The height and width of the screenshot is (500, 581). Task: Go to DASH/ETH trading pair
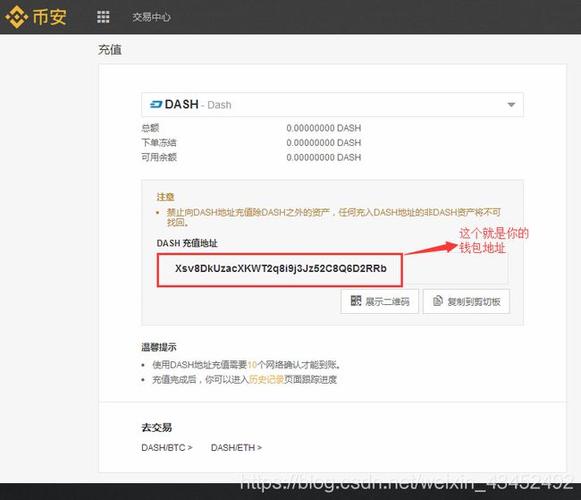pos(236,448)
